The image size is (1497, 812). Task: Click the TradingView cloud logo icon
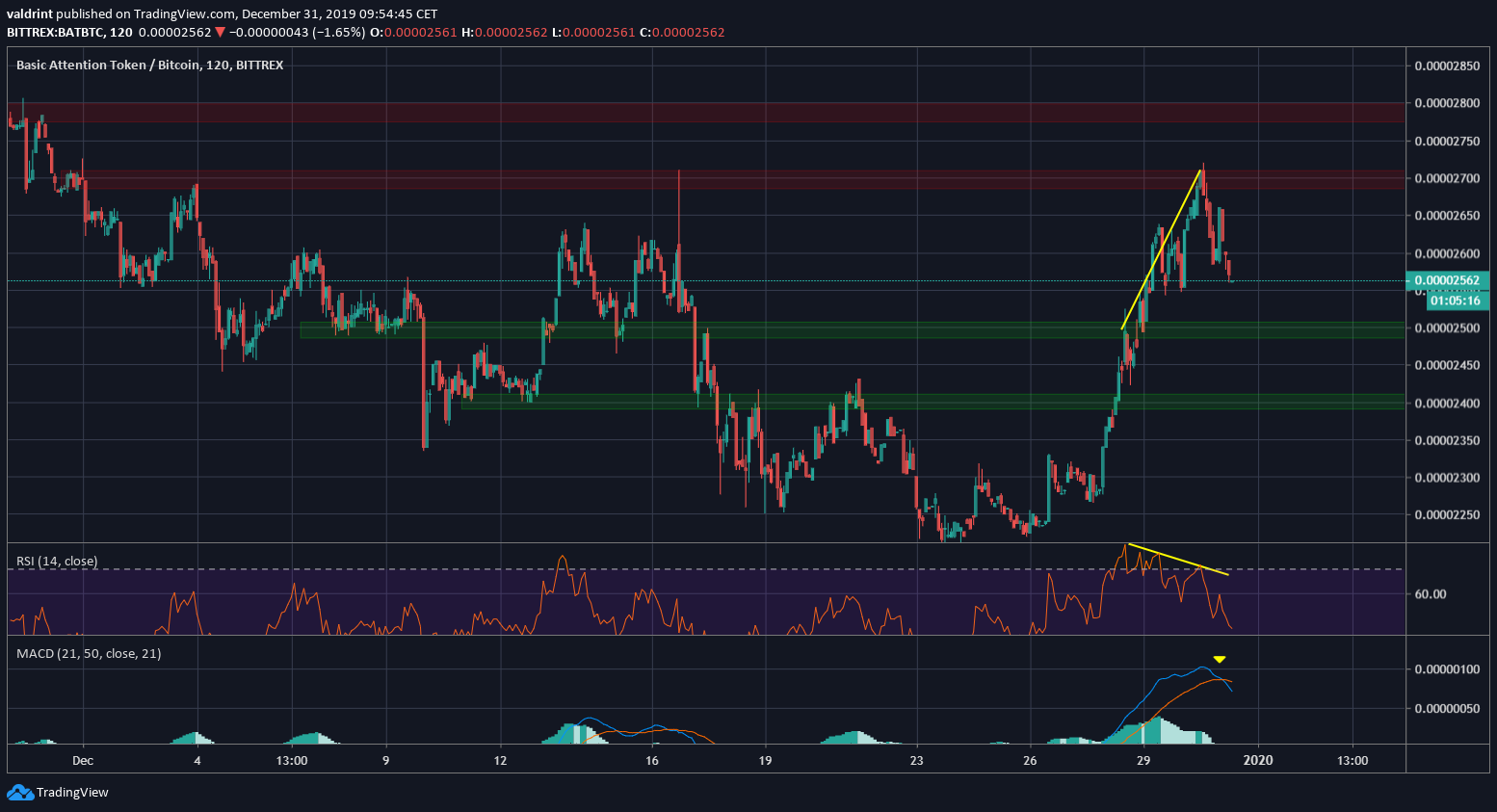tap(19, 792)
